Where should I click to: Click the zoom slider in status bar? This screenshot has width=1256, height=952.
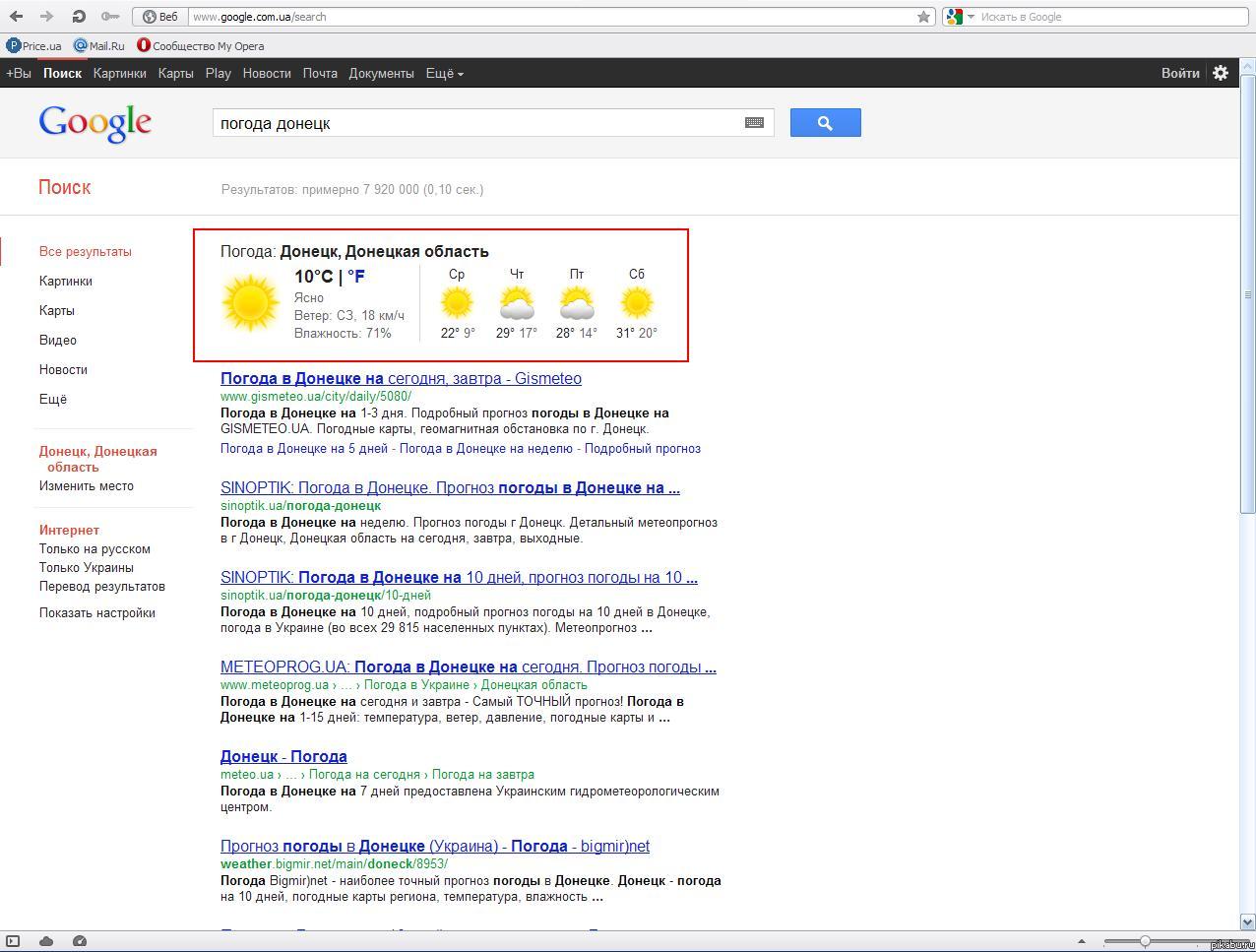(1145, 941)
